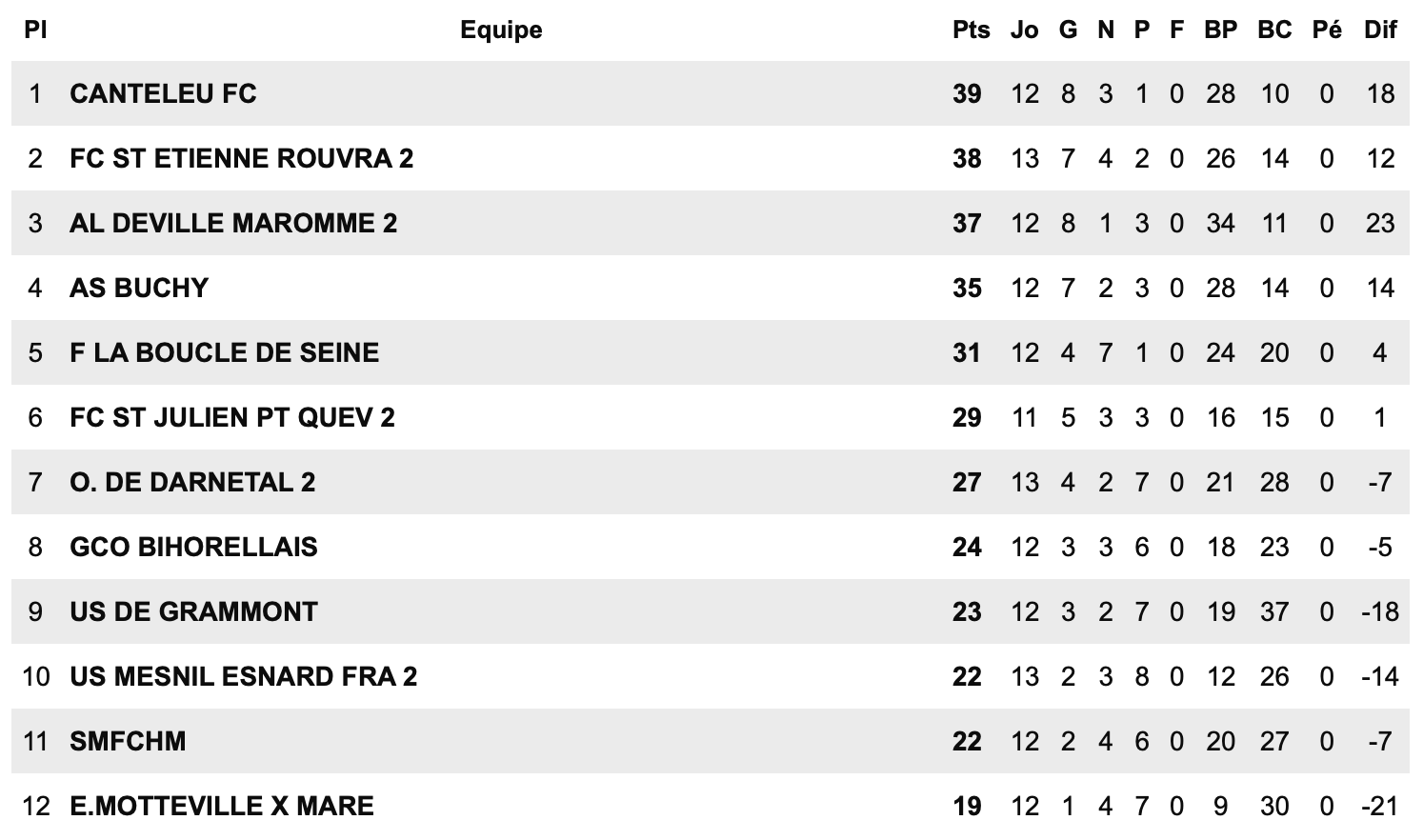1423x840 pixels.
Task: Open FC ST ETIENNE ROUVRA 2 team
Action: (242, 158)
